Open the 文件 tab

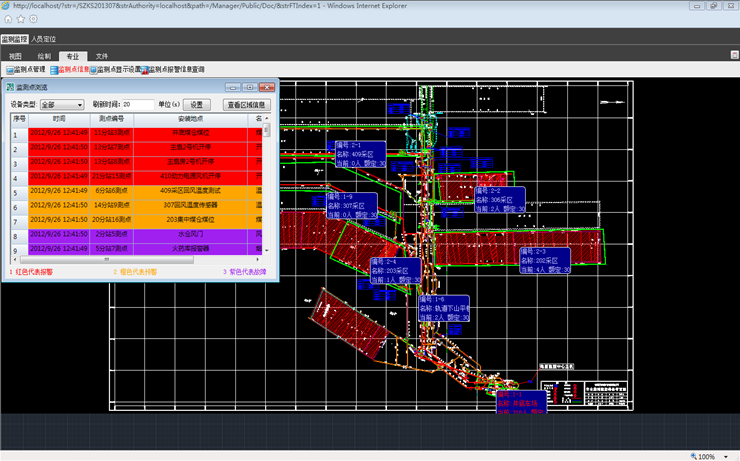(x=102, y=56)
